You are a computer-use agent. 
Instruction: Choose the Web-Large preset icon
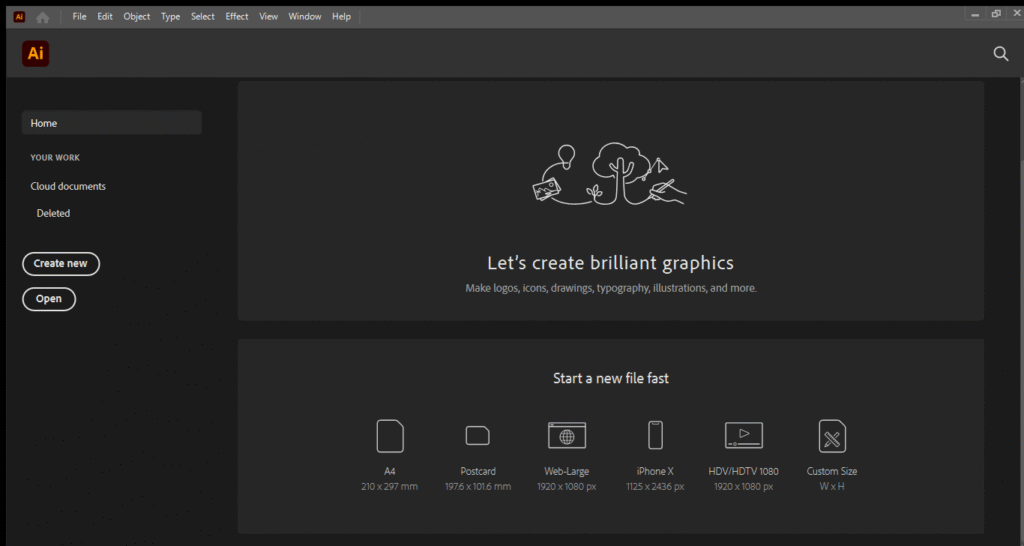click(x=567, y=436)
